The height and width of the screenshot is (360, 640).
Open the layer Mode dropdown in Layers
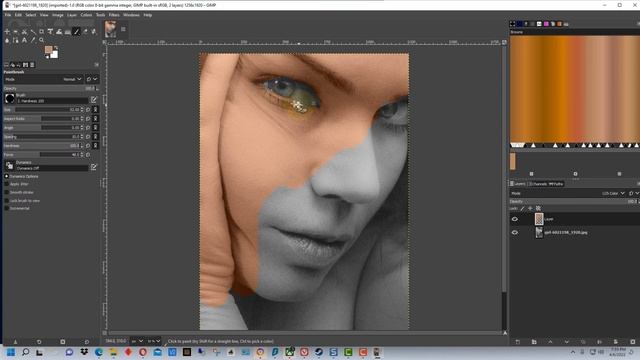click(x=613, y=193)
